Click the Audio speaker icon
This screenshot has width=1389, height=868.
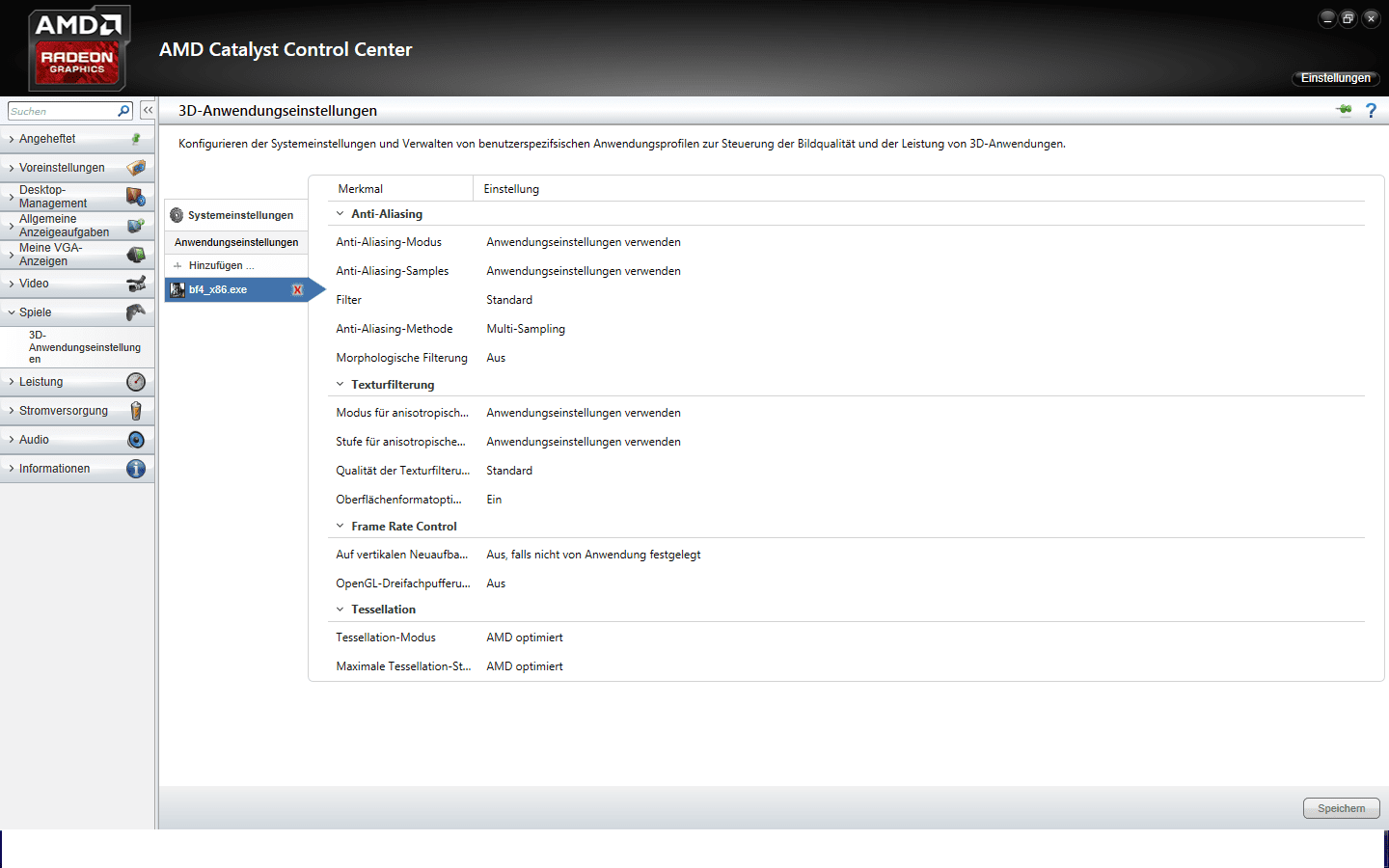136,440
